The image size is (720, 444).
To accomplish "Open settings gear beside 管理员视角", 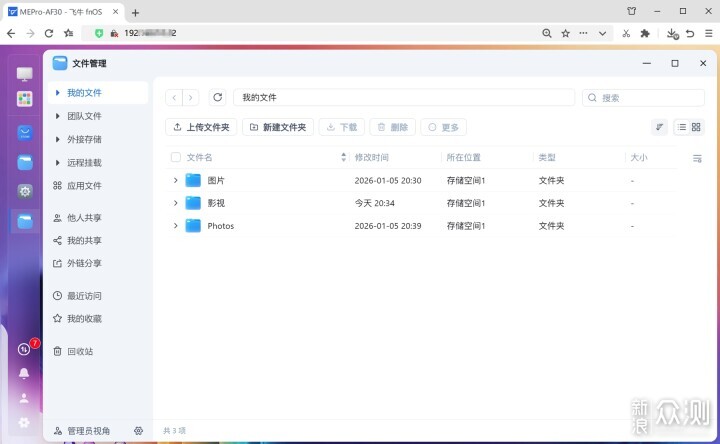I will (138, 431).
